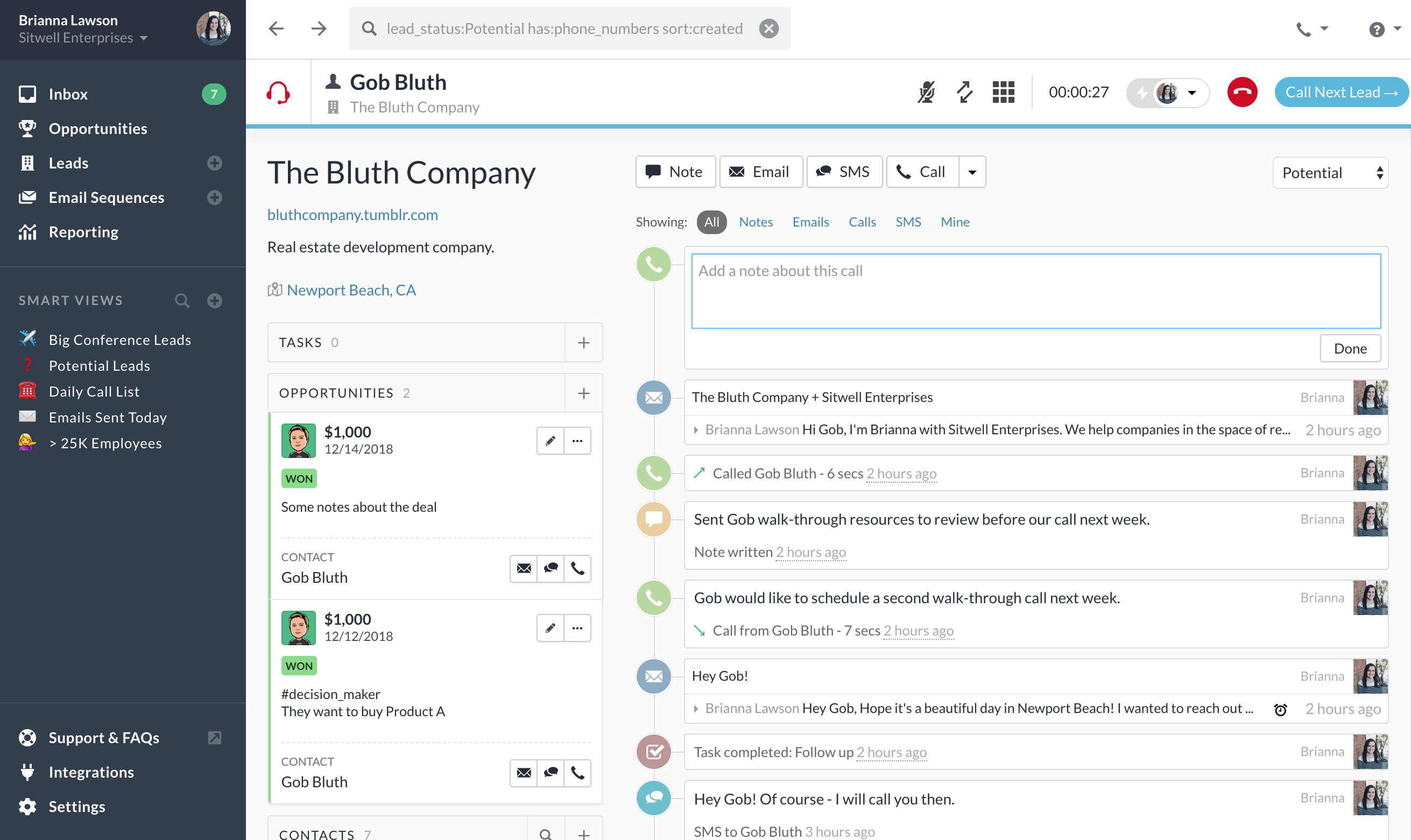
Task: Switch to Calls activity tab
Action: tap(862, 221)
